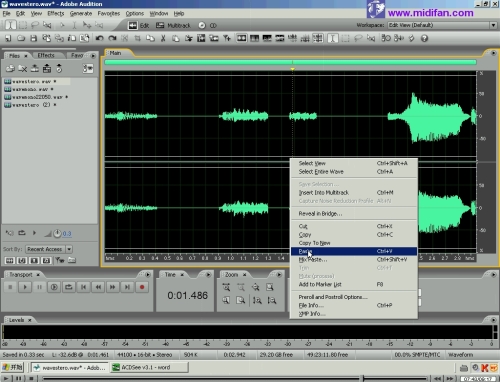
Task: Open Main panel options arrow at top right
Action: (x=493, y=53)
